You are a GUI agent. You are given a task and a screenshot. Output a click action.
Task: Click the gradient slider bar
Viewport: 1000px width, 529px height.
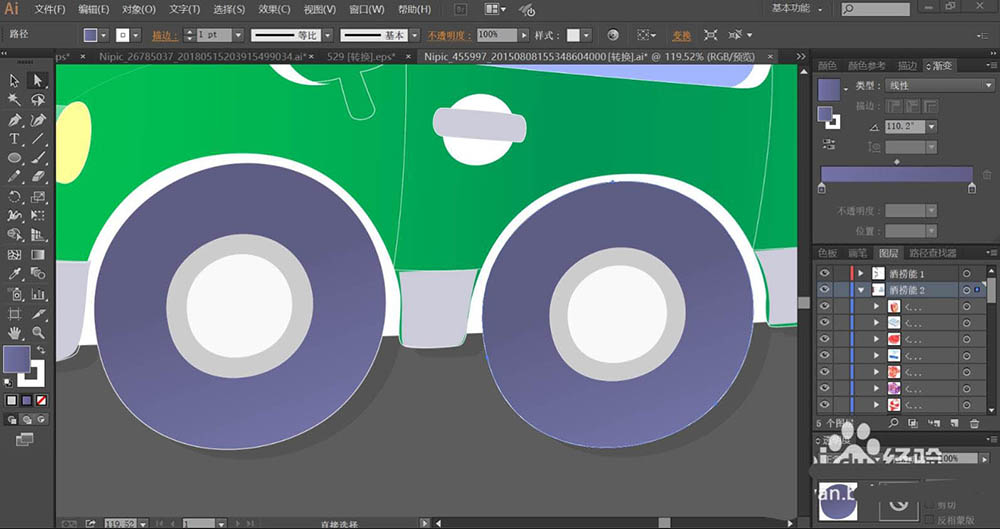point(896,174)
